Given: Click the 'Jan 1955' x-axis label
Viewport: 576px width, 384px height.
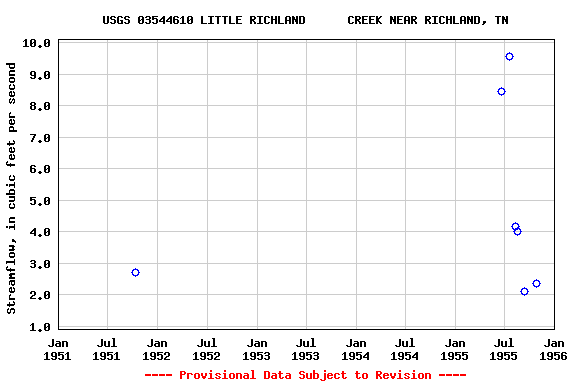Looking at the screenshot, I should [x=455, y=349].
